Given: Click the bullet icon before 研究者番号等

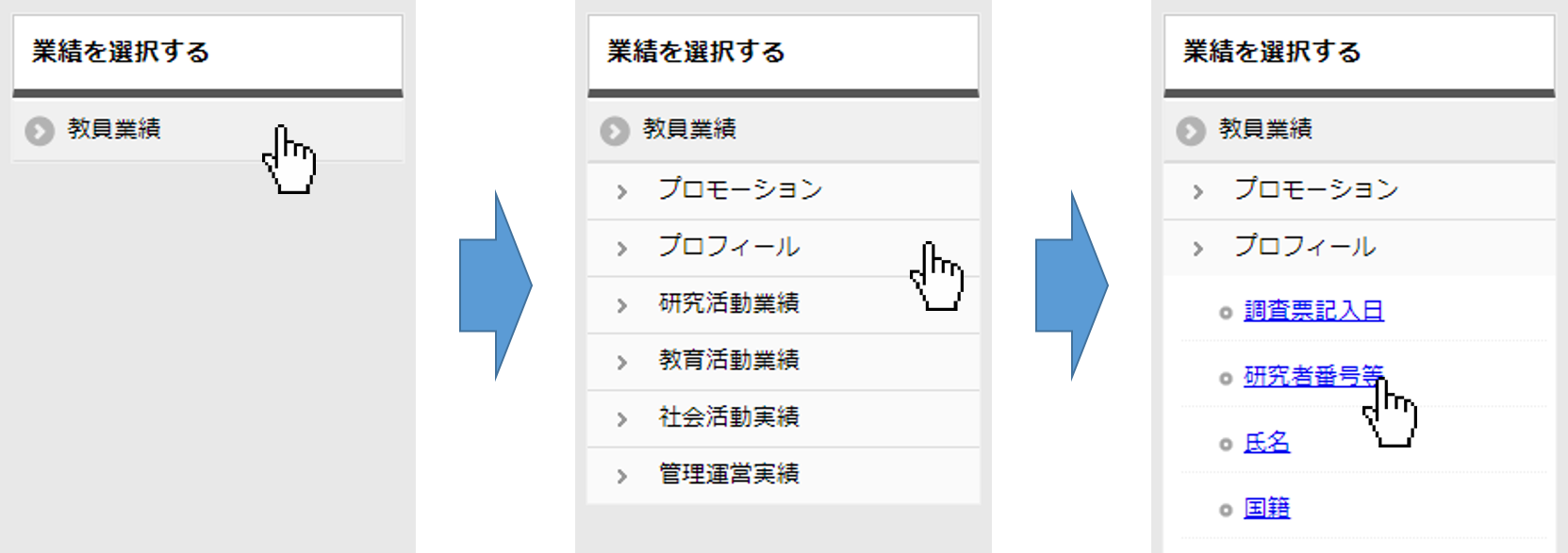Looking at the screenshot, I should (1225, 379).
